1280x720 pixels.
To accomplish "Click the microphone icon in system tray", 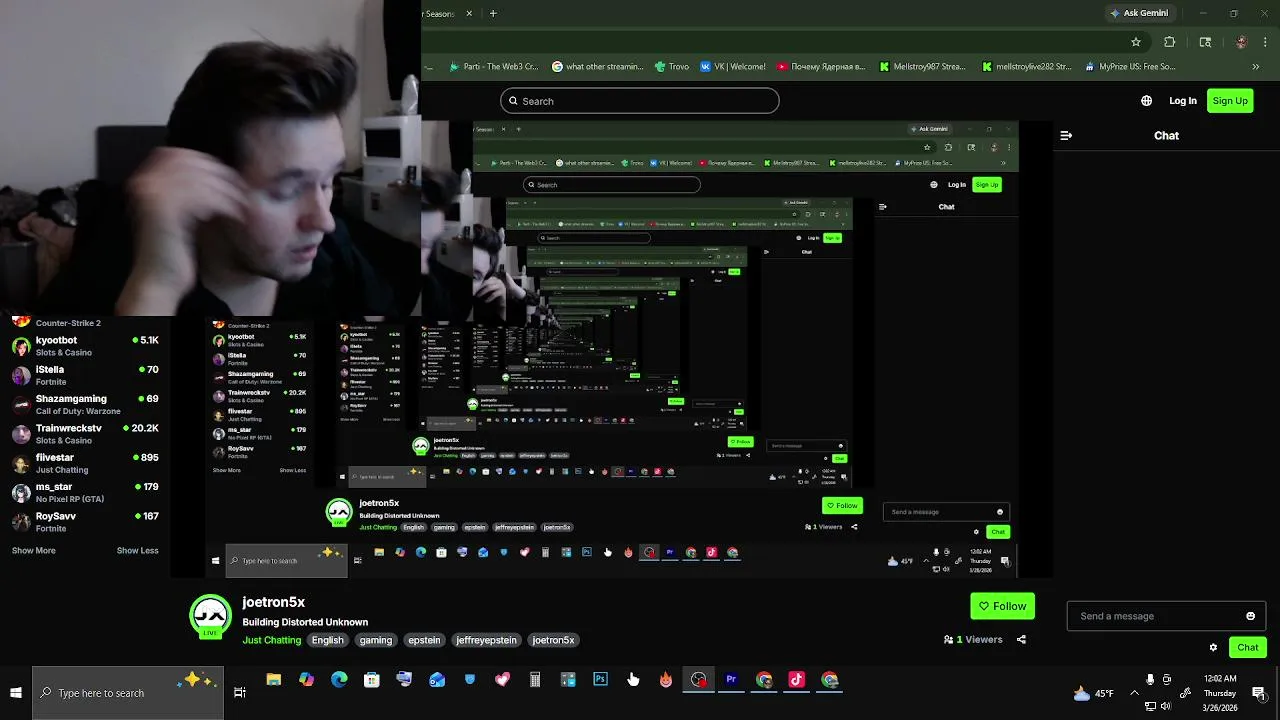I will click(x=1150, y=680).
